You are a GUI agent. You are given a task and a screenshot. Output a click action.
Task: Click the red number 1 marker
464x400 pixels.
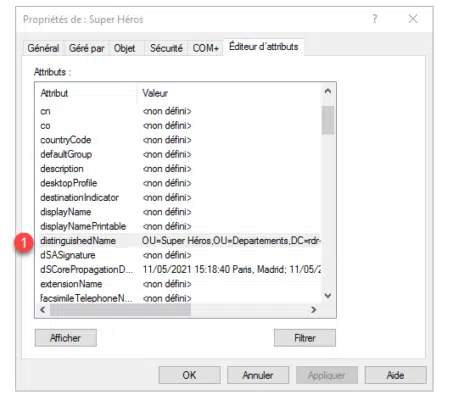24,242
